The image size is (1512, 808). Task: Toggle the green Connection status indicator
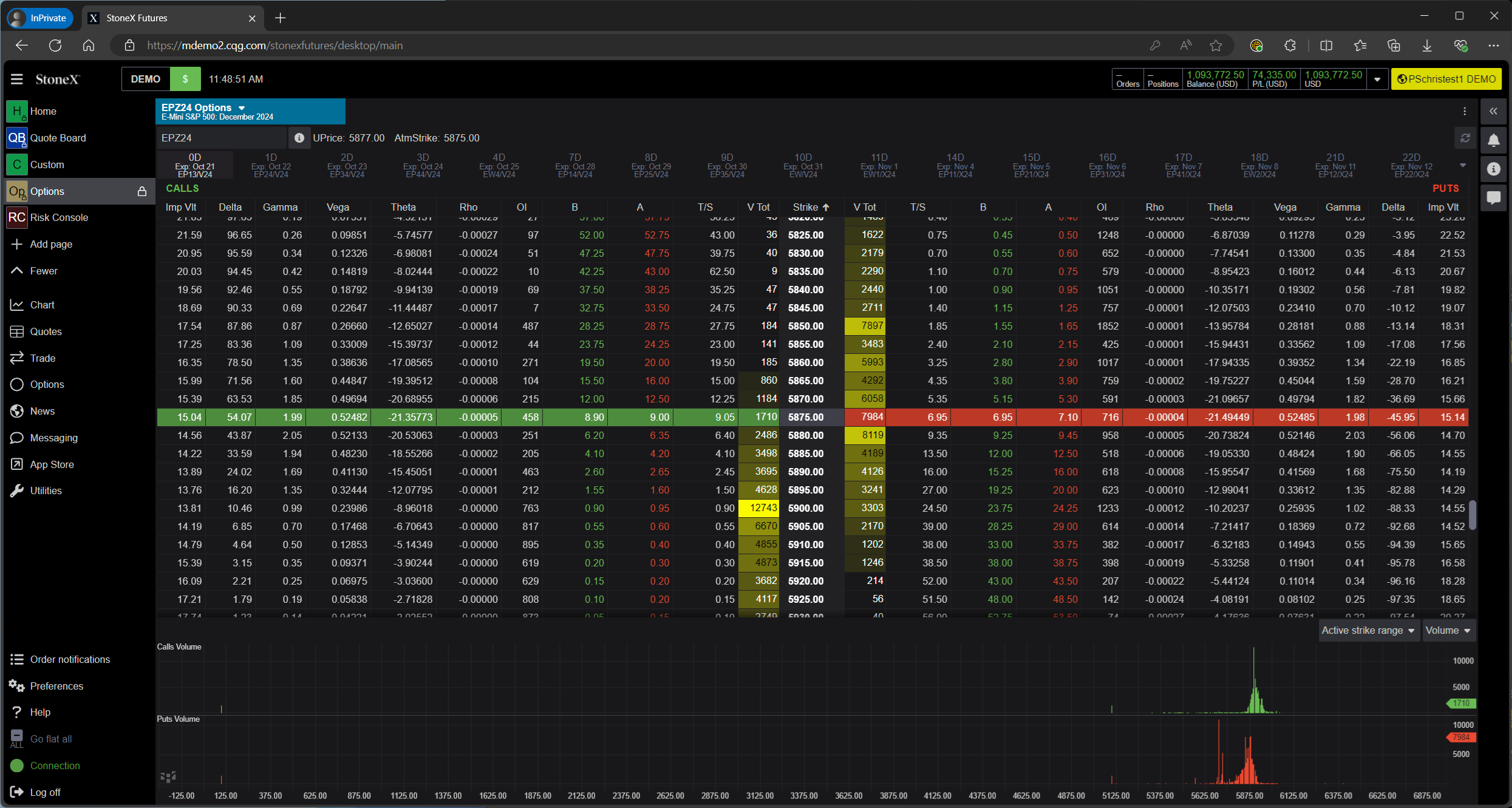pyautogui.click(x=18, y=765)
